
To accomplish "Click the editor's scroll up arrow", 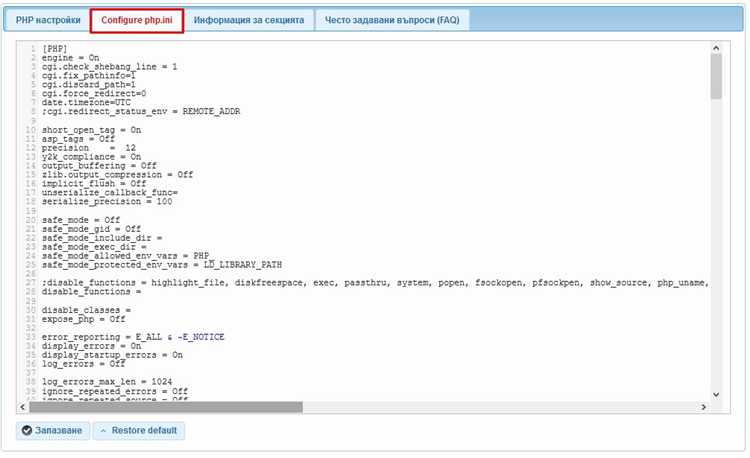I will [716, 48].
